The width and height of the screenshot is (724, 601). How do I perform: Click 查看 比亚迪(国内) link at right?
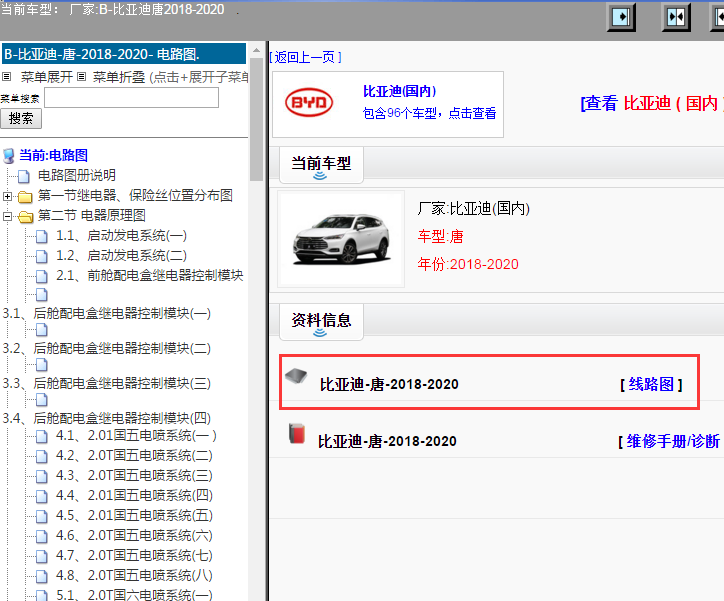[x=652, y=103]
